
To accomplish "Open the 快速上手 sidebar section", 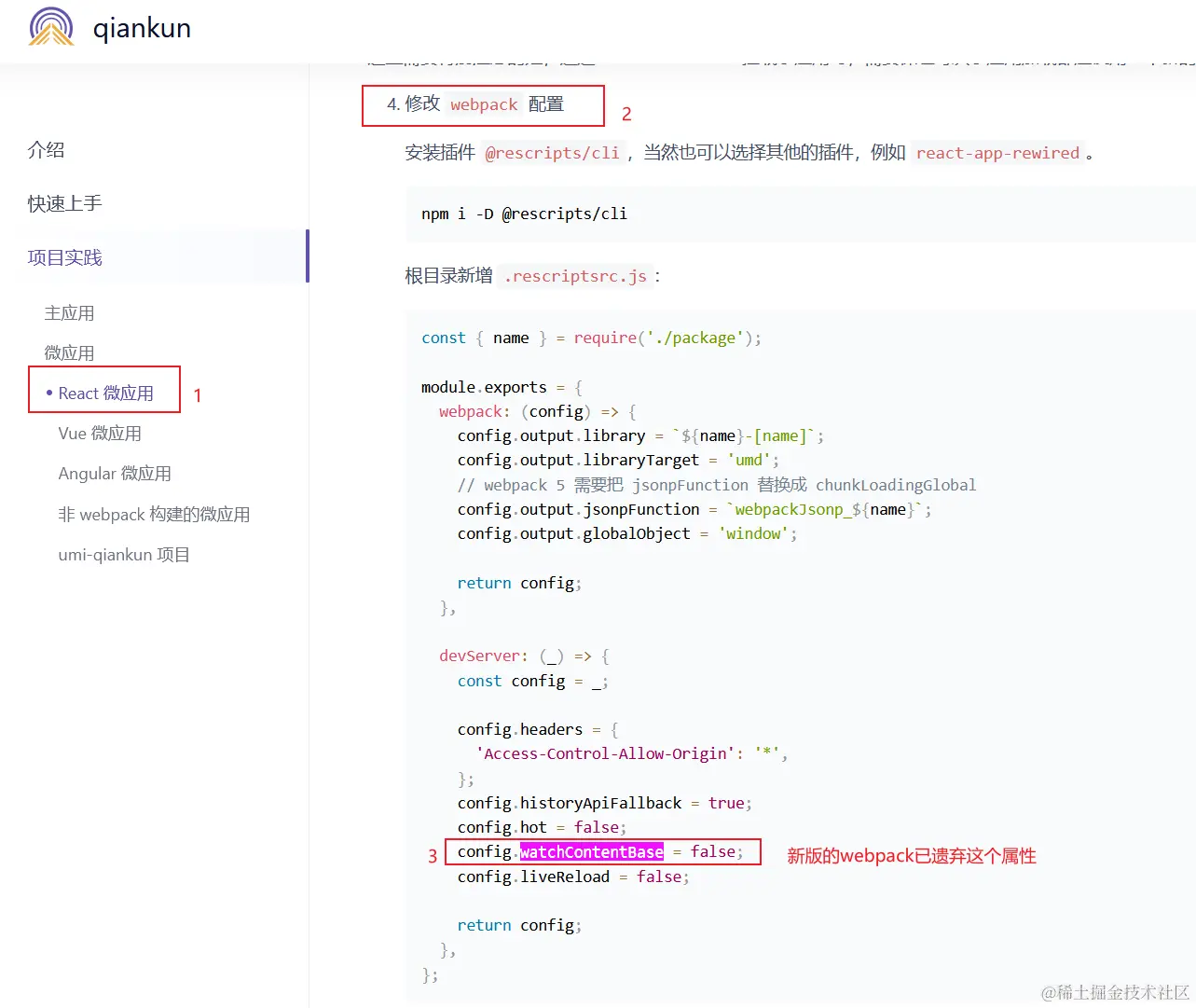I will pyautogui.click(x=64, y=203).
